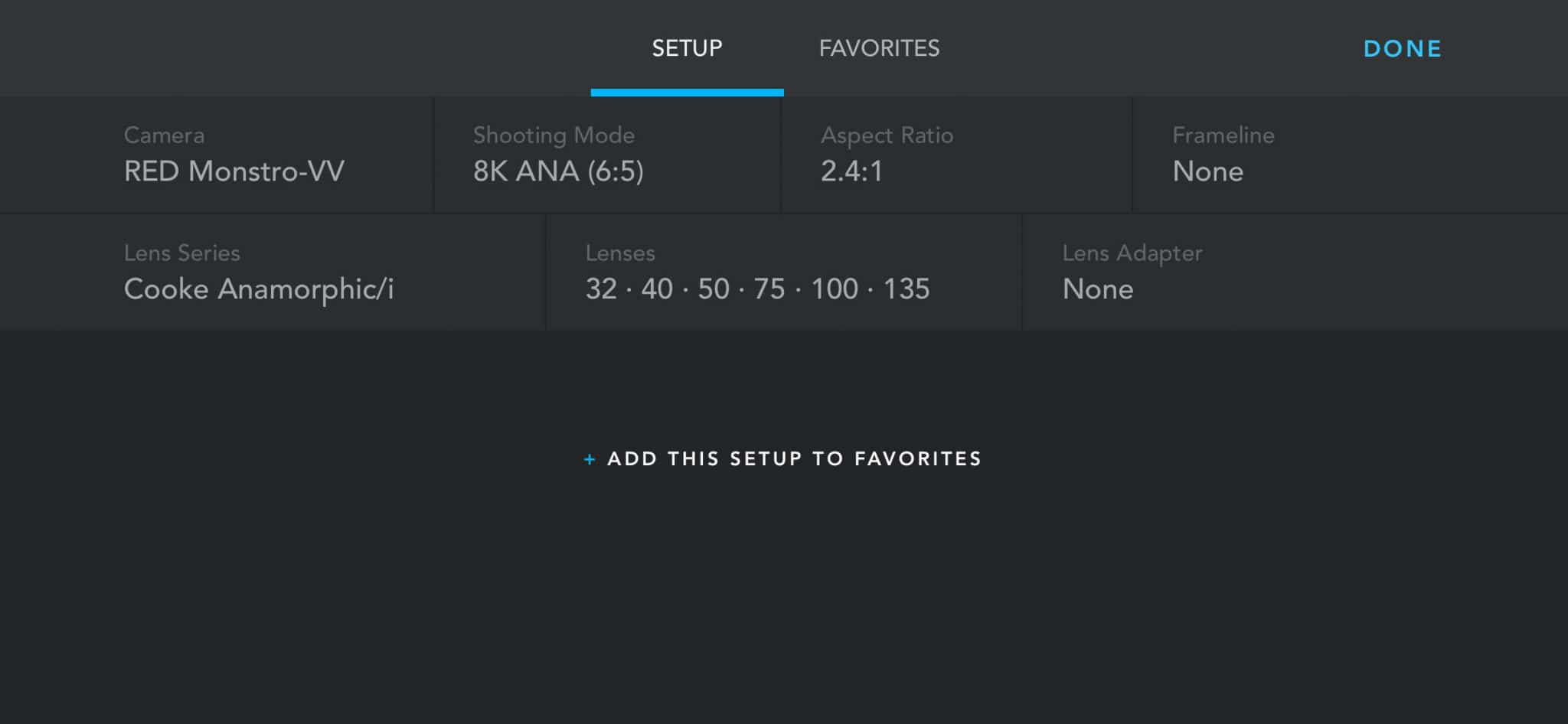The width and height of the screenshot is (1568, 724).
Task: Open the Frameline selector
Action: pyautogui.click(x=1349, y=155)
